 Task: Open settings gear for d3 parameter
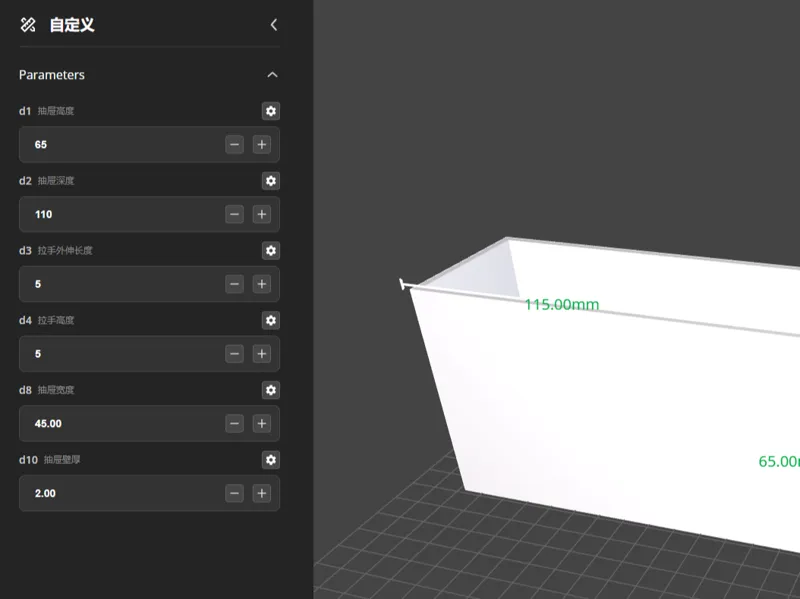(x=271, y=251)
